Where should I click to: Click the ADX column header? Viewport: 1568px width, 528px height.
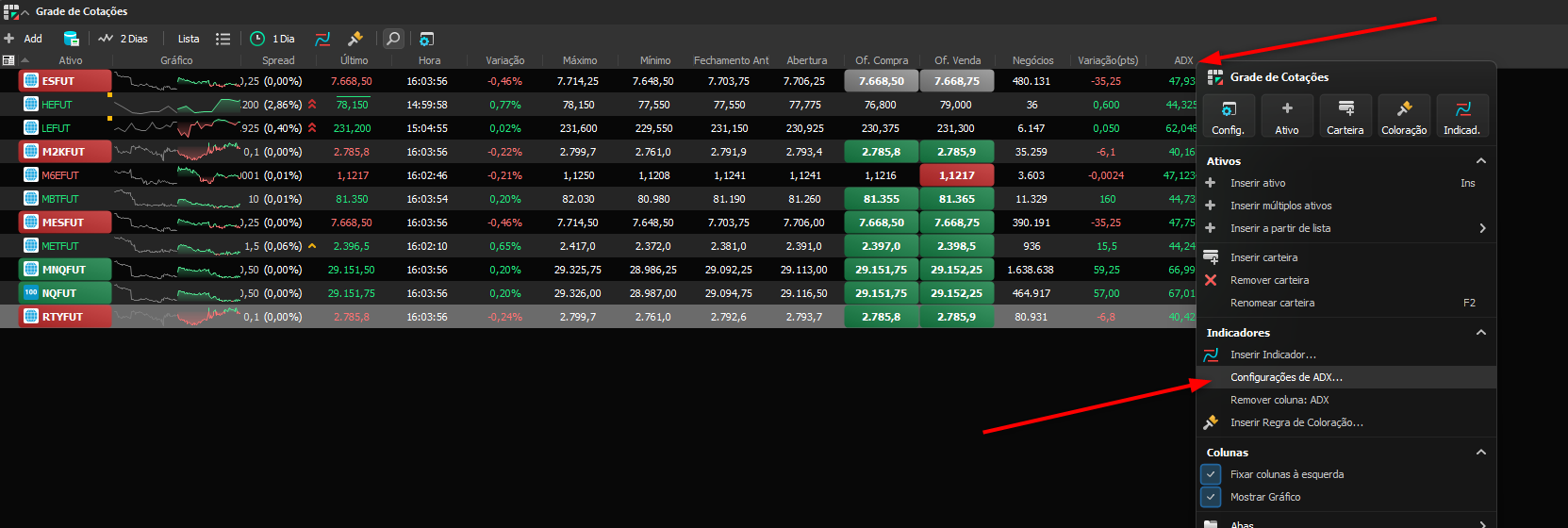1183,60
